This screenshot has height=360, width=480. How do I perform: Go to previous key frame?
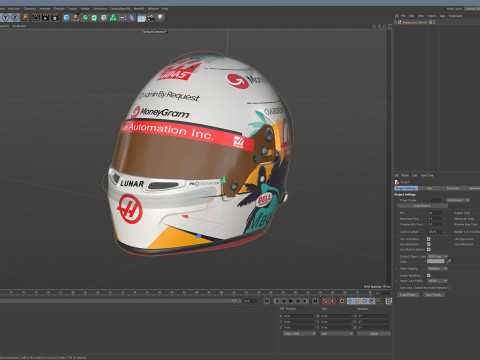point(276,301)
